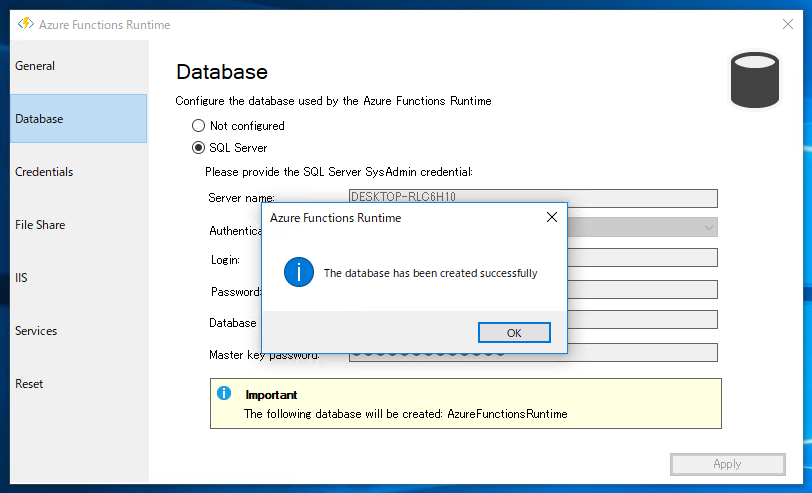The image size is (812, 493).
Task: Click the database cylinder icon
Action: pyautogui.click(x=755, y=80)
